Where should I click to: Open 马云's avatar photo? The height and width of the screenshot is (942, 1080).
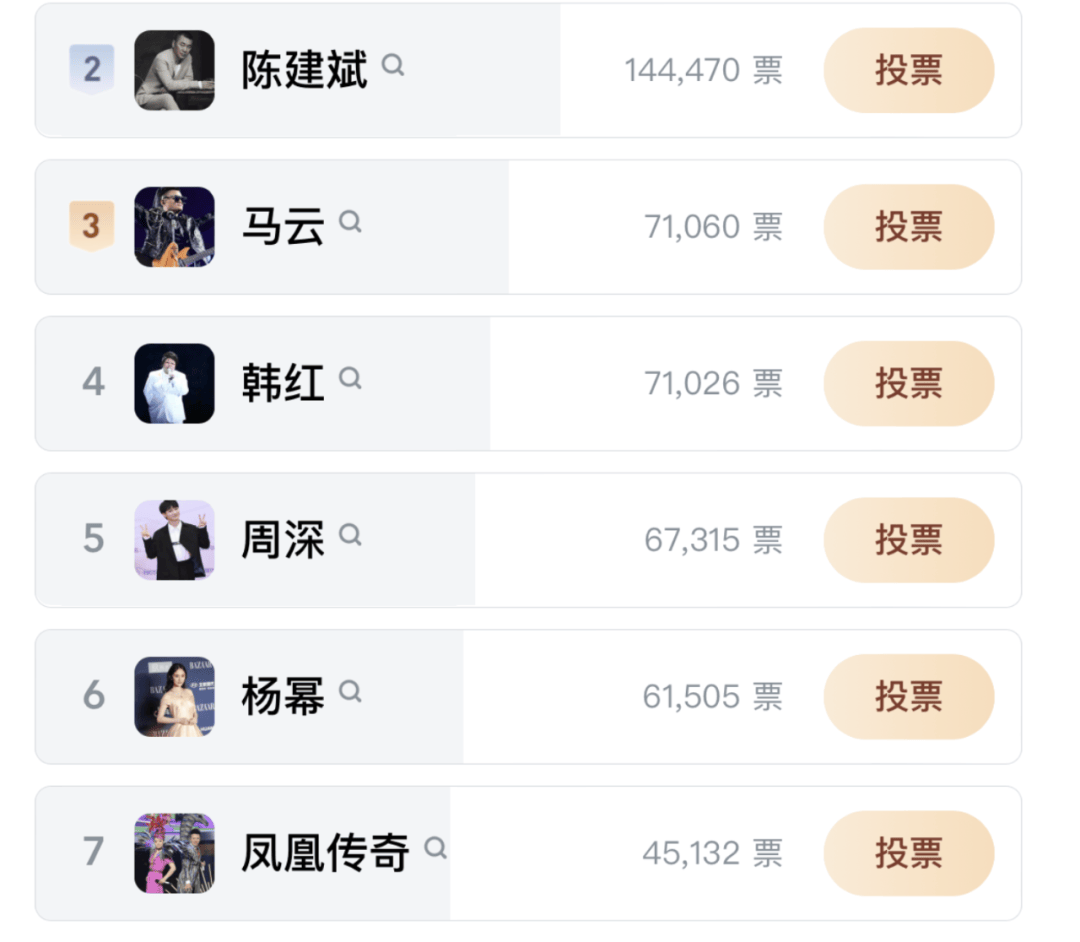(x=175, y=227)
